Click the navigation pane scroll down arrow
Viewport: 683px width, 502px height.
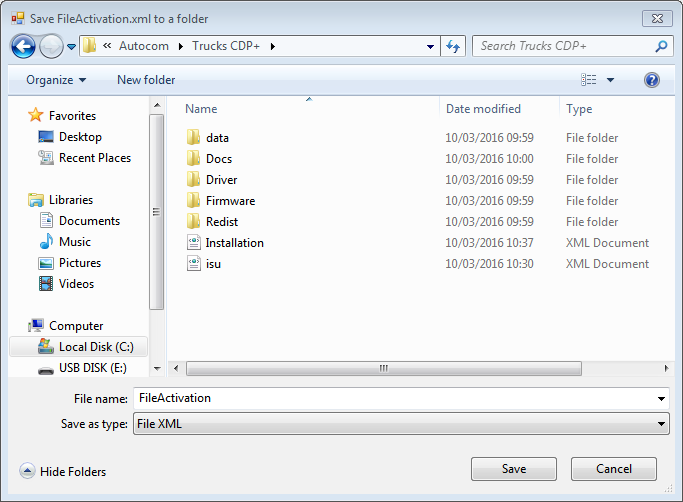tap(157, 369)
